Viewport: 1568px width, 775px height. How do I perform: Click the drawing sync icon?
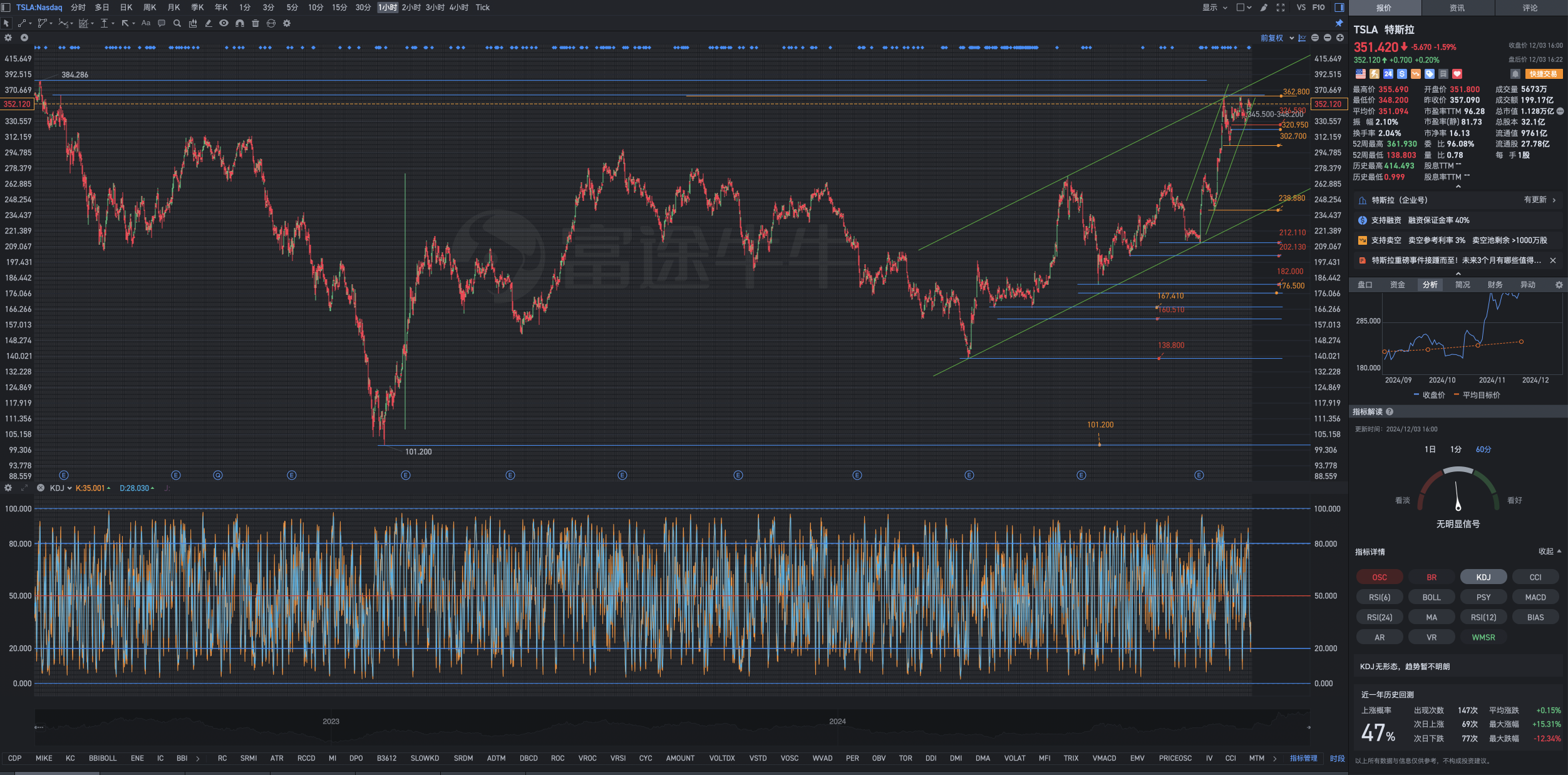(x=271, y=23)
